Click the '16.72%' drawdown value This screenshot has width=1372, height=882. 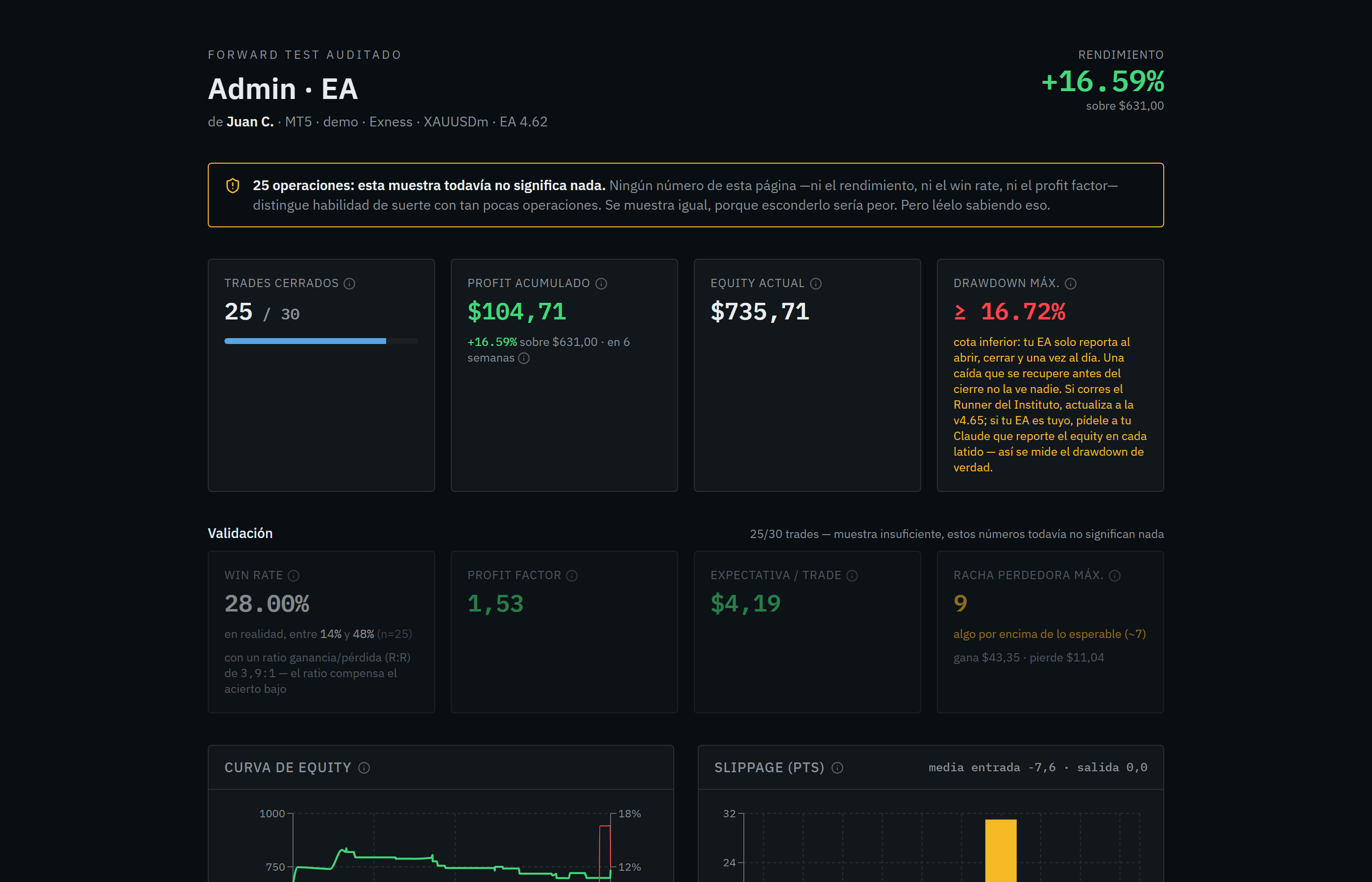pyautogui.click(x=1023, y=312)
